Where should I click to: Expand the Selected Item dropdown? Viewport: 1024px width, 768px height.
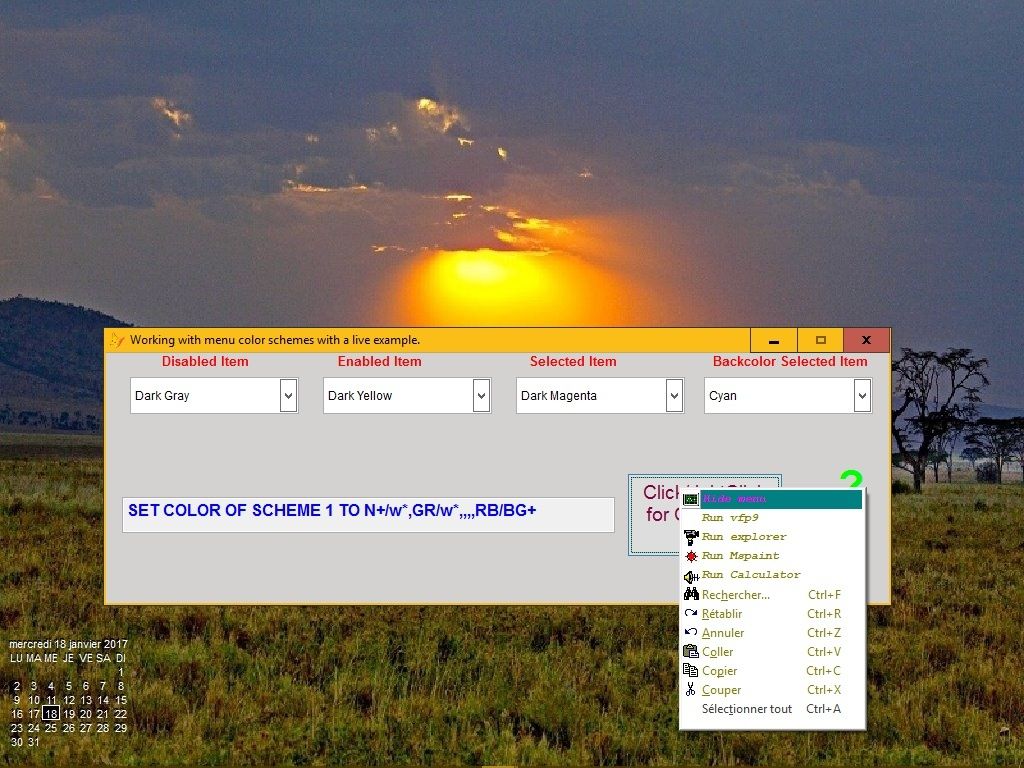pyautogui.click(x=675, y=395)
